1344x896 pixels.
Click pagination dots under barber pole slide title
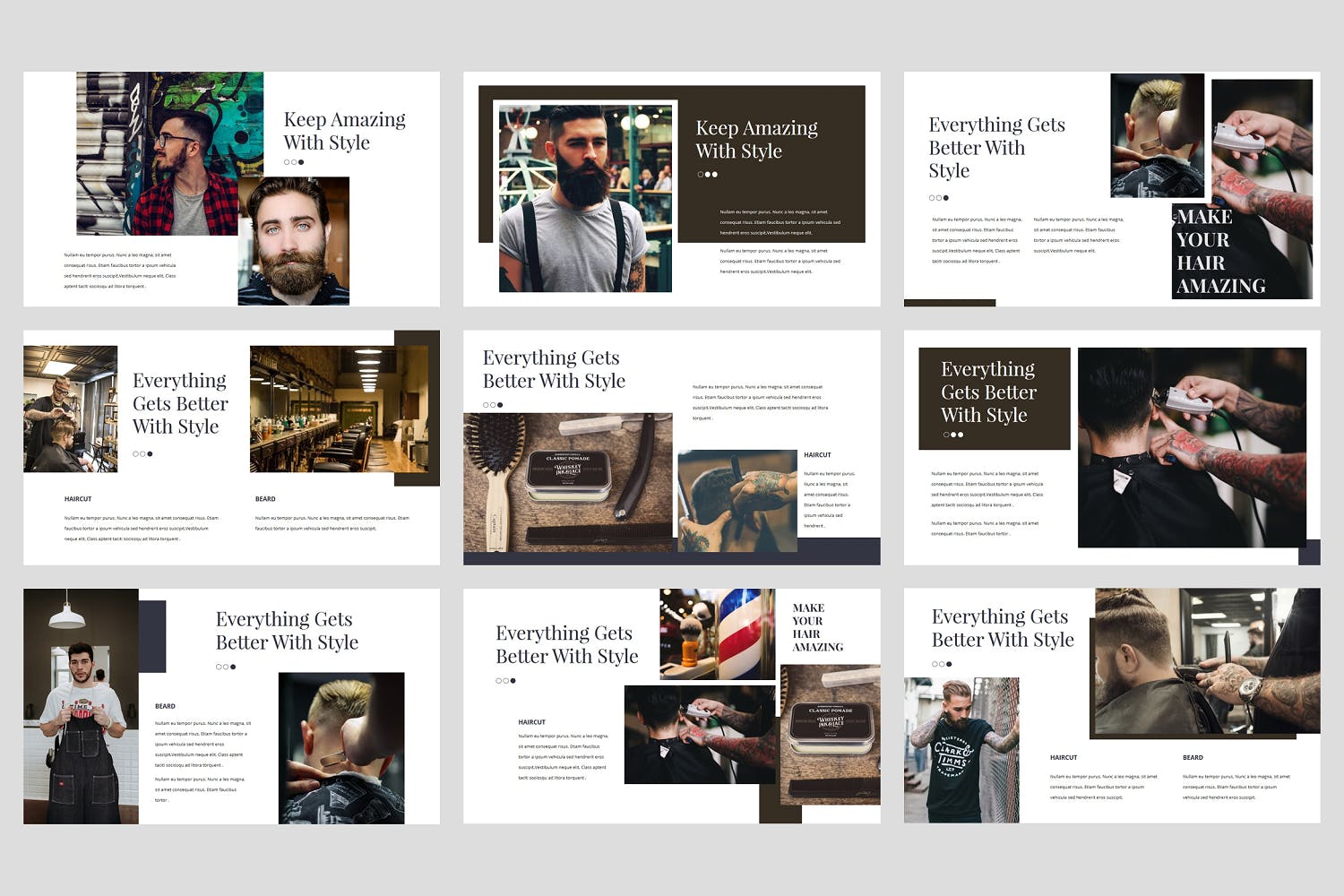505,681
